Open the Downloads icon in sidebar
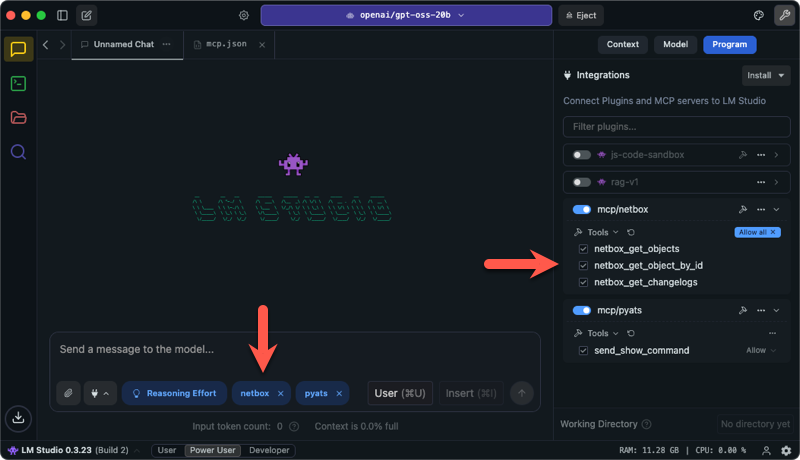800x460 pixels. [18, 418]
